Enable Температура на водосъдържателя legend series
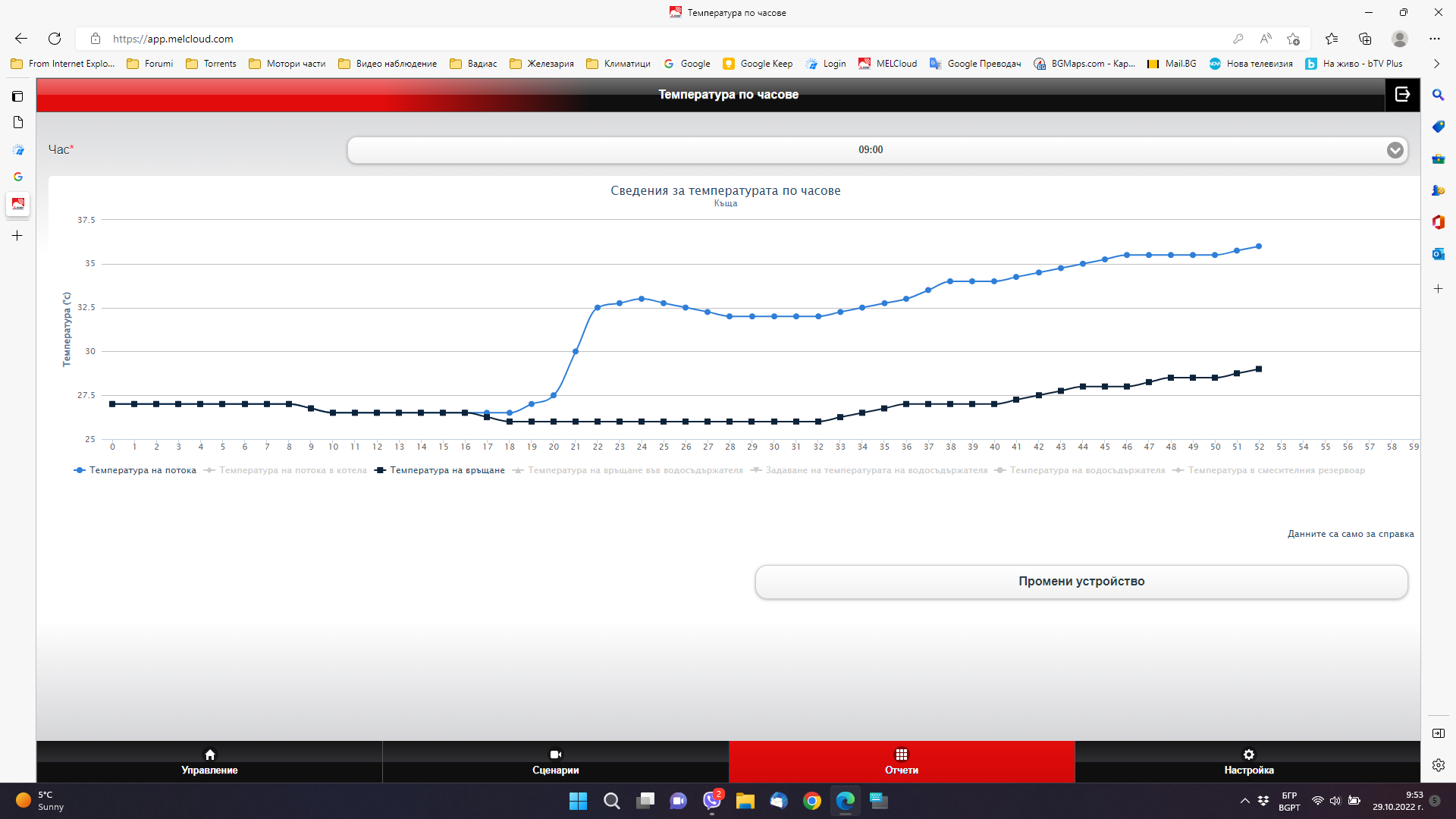 pyautogui.click(x=1086, y=470)
